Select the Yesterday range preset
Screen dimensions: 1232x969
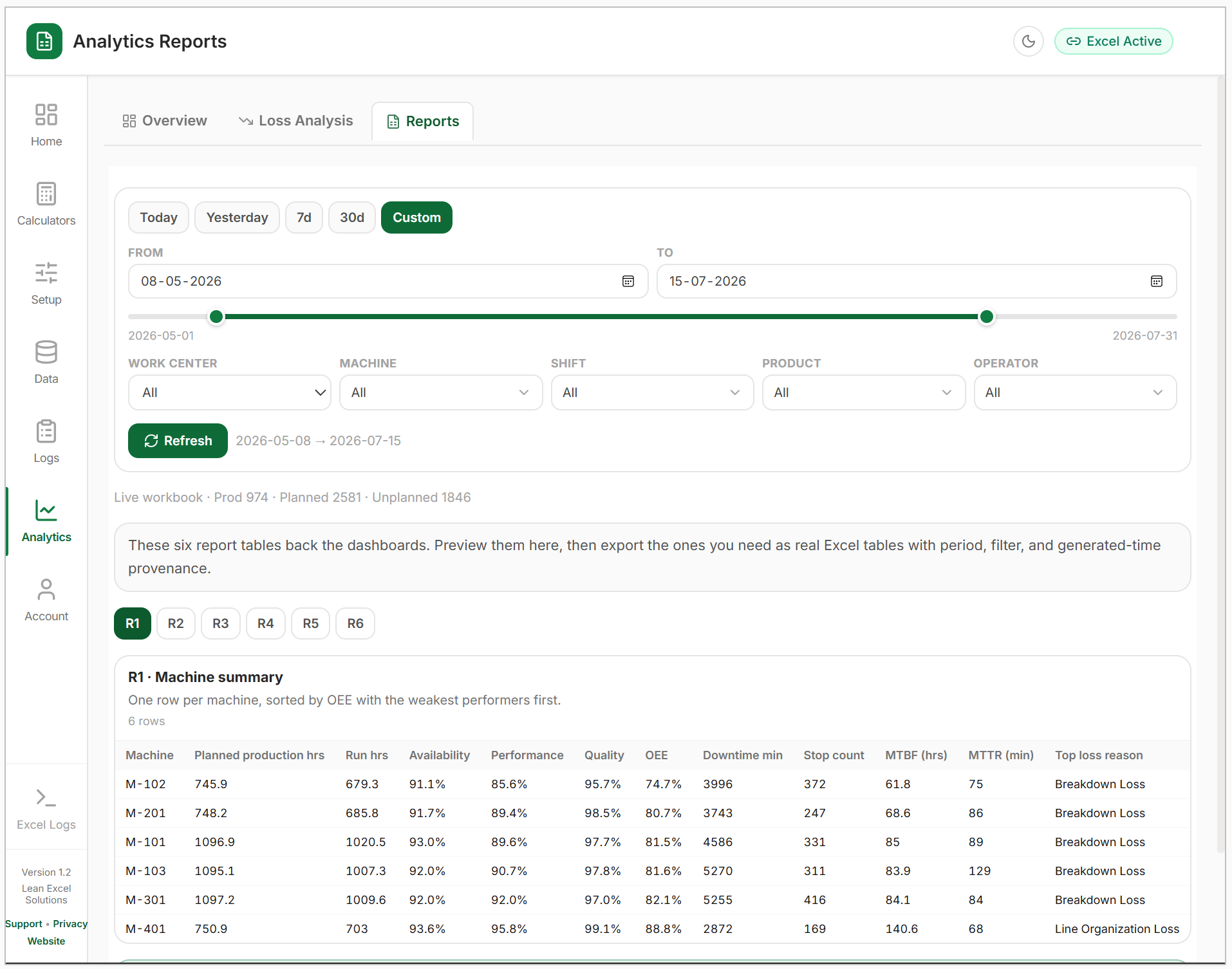coord(237,217)
